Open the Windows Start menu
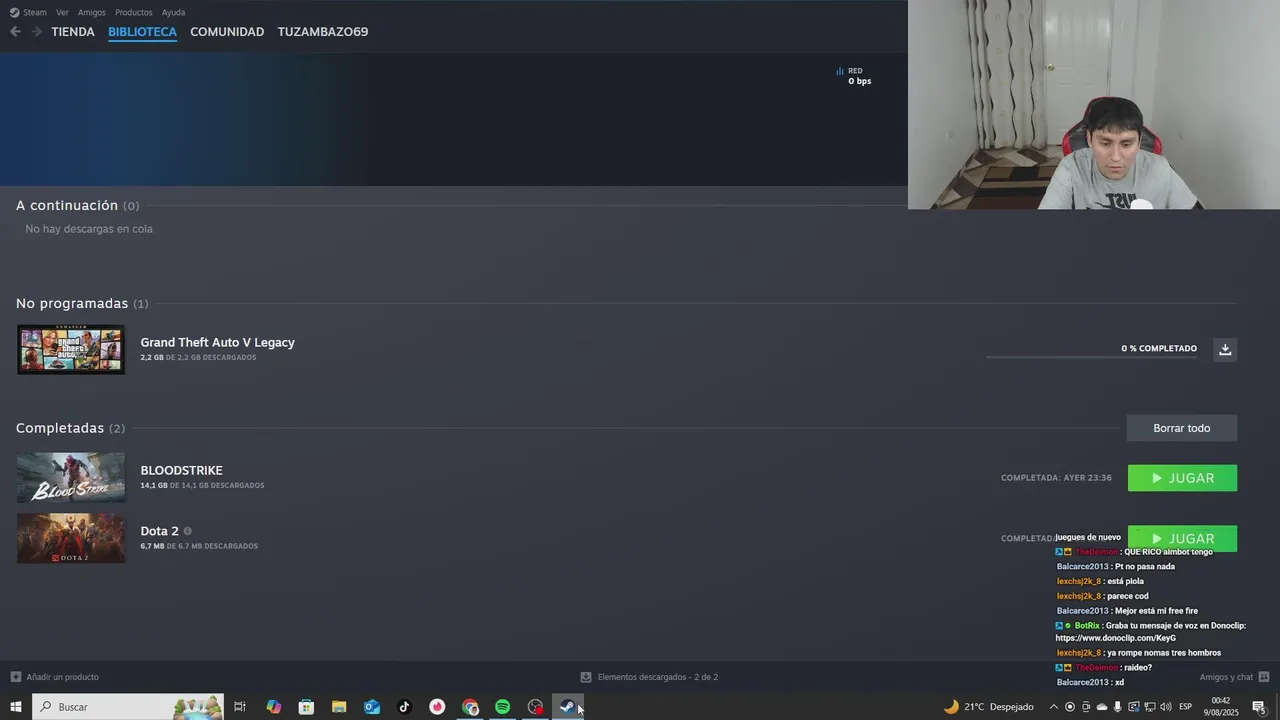Viewport: 1280px width, 720px height. 15,707
